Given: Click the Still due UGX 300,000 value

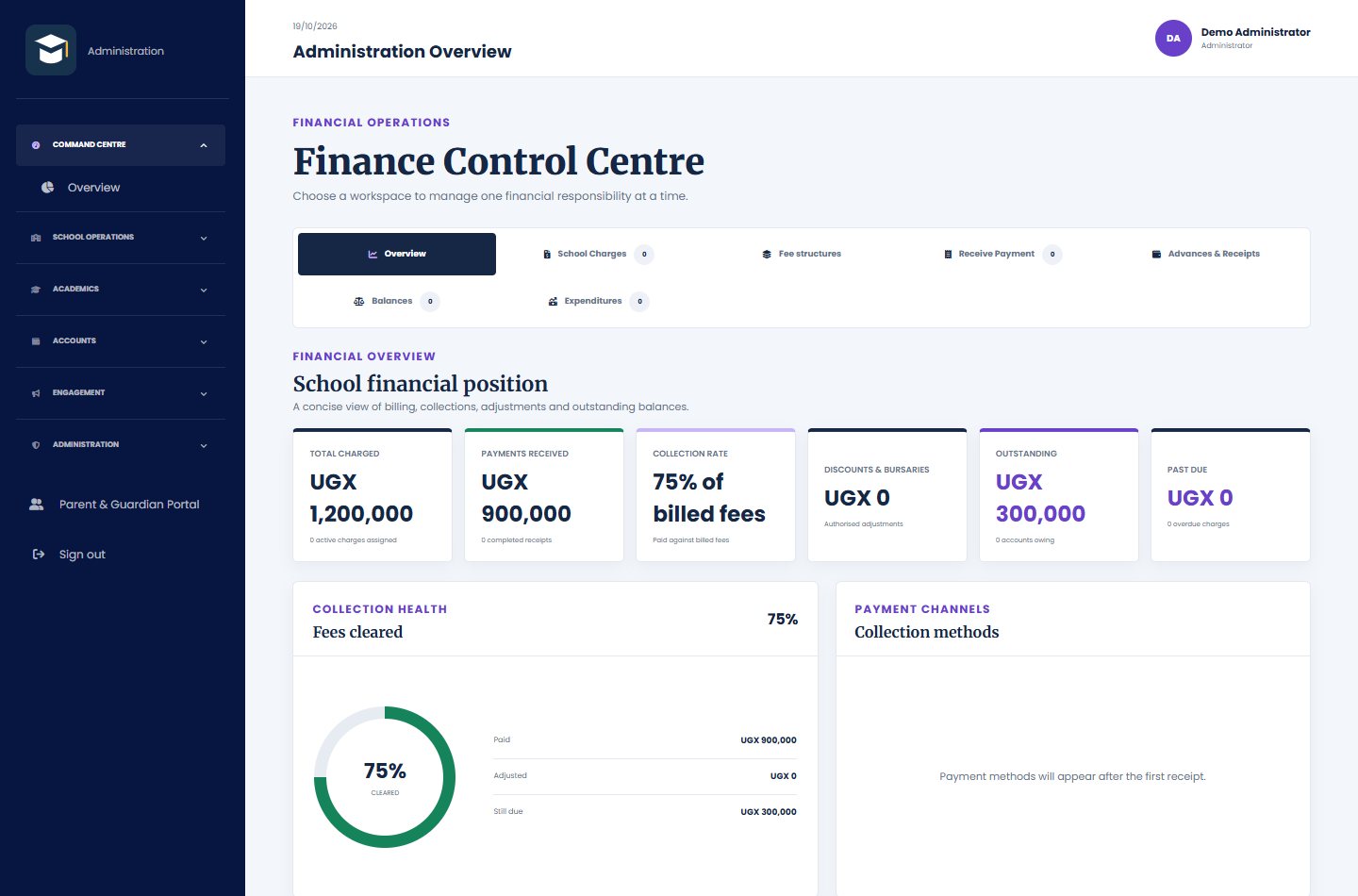Looking at the screenshot, I should 769,812.
